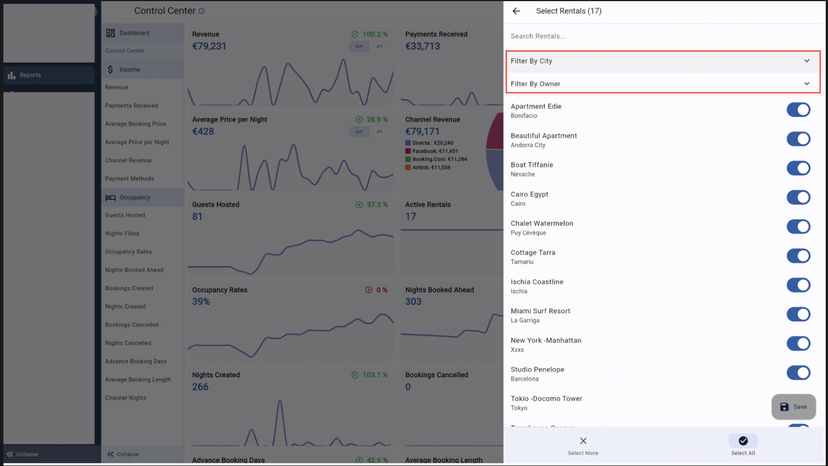Click the Select All checkmark icon
The width and height of the screenshot is (828, 466).
click(x=743, y=441)
